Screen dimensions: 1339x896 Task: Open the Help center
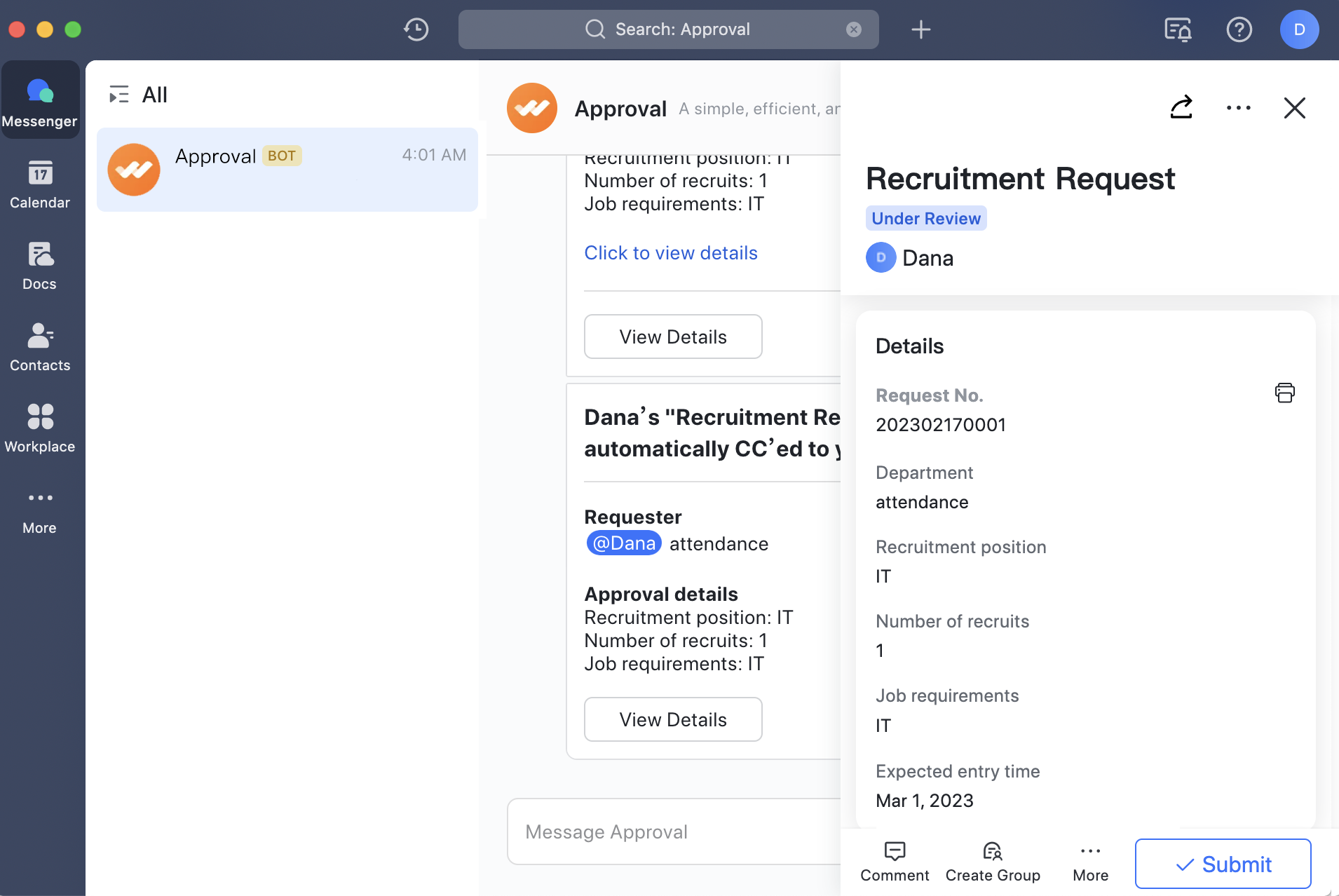click(1239, 29)
